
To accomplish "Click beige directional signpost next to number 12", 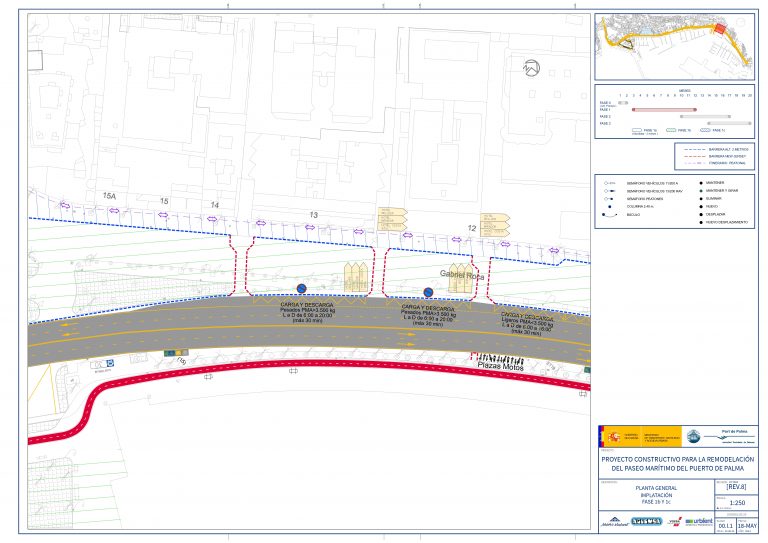I will pos(495,225).
